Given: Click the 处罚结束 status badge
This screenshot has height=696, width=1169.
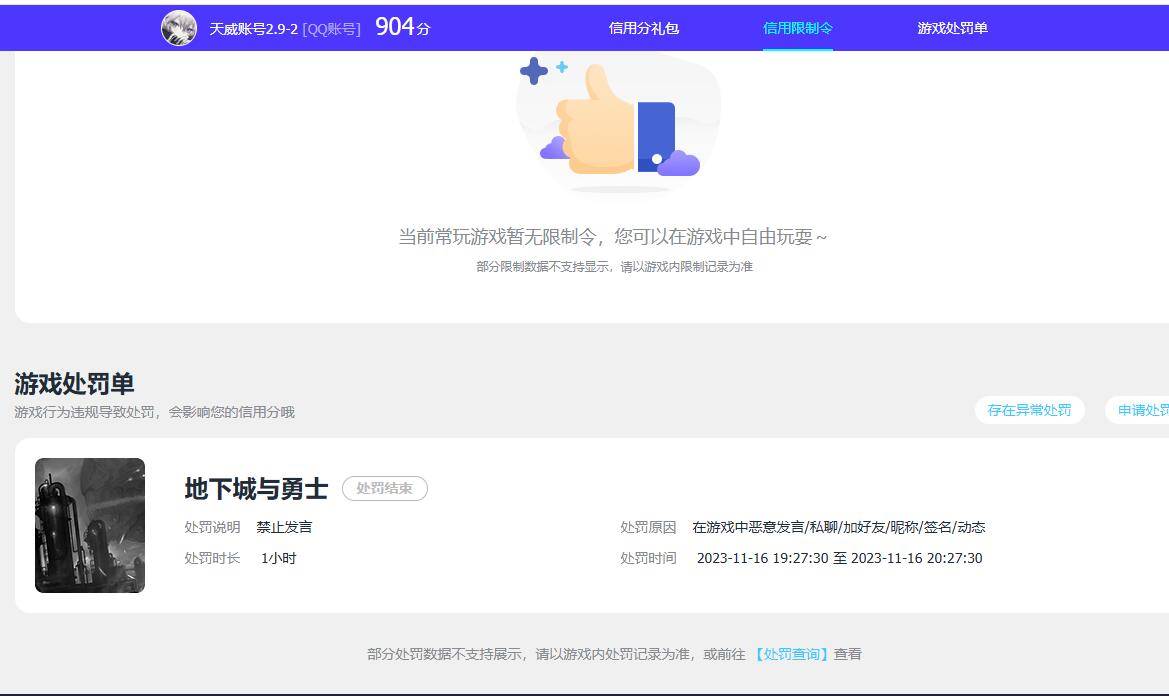Looking at the screenshot, I should 385,489.
